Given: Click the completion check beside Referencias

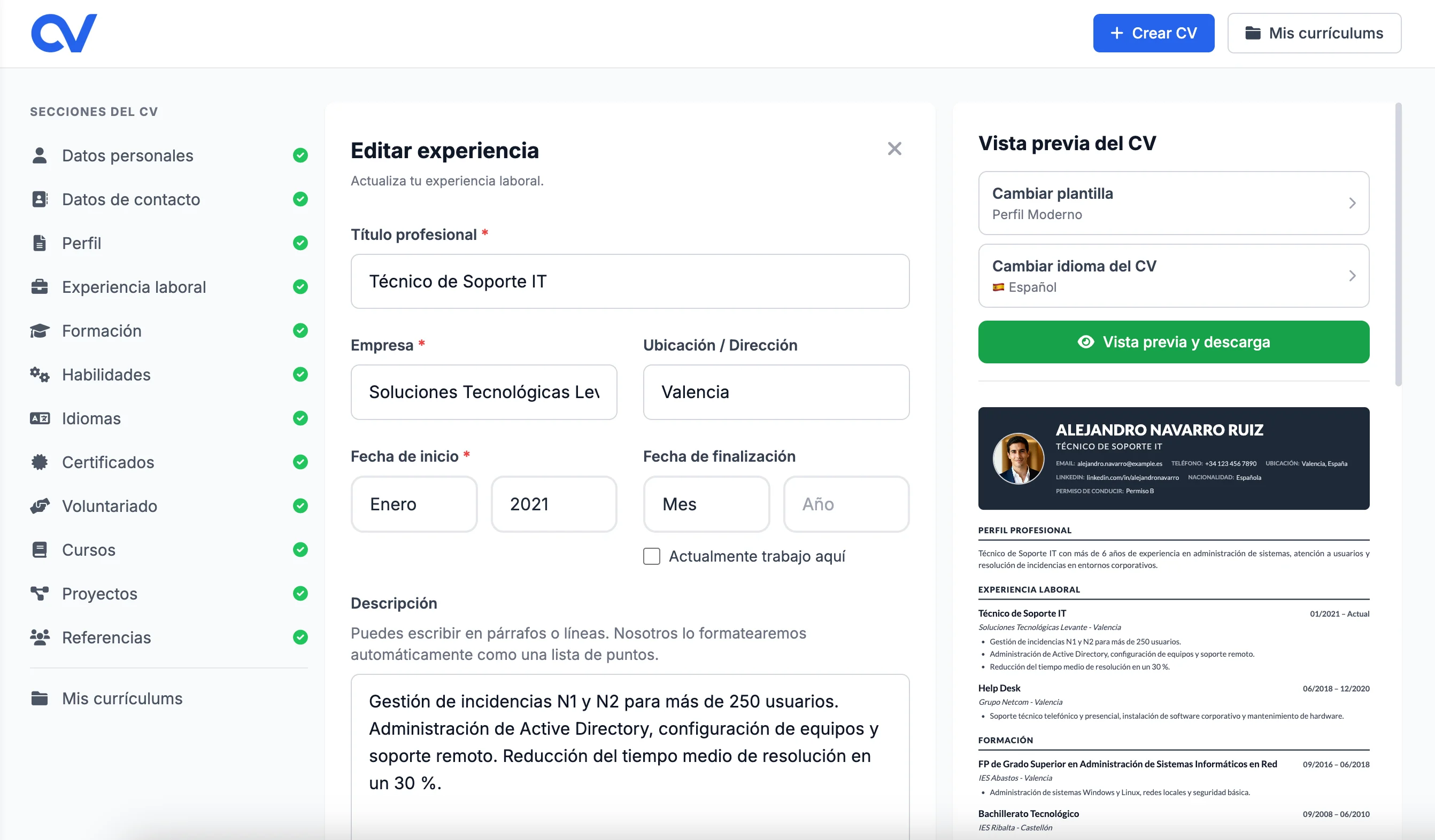Looking at the screenshot, I should coord(300,637).
